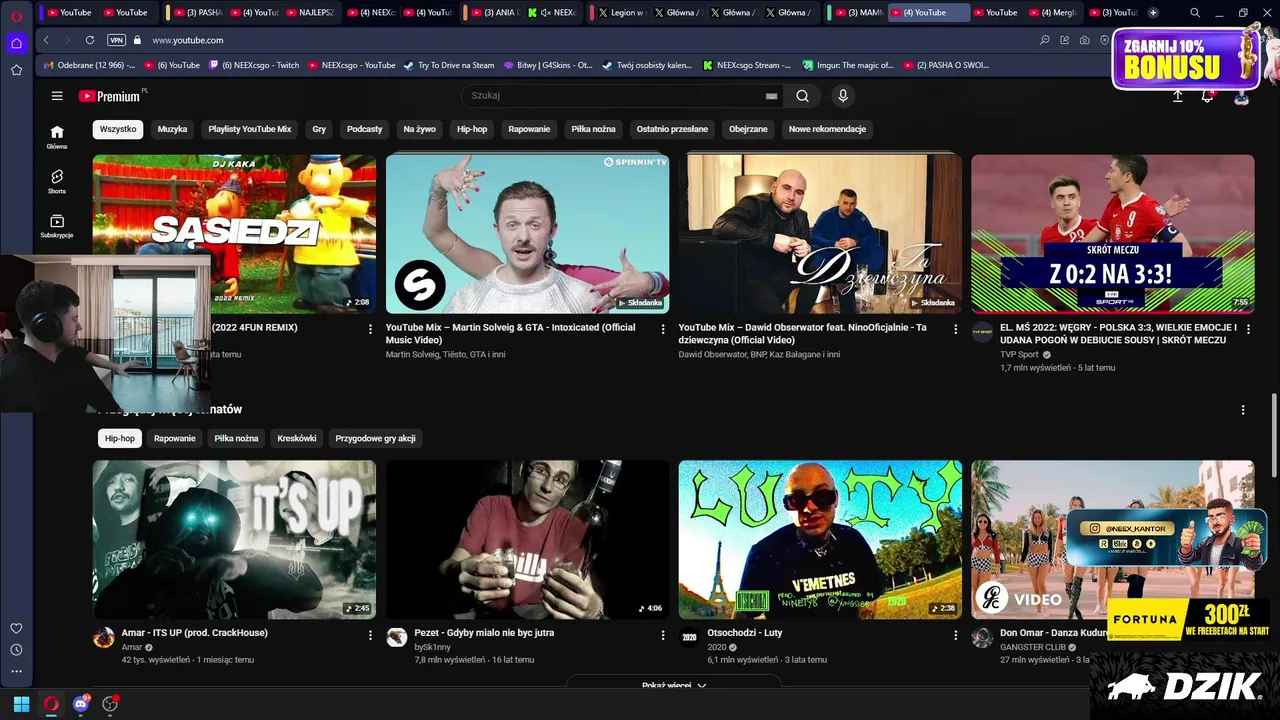This screenshot has height=720, width=1280.
Task: Select the Na żywo filter chip
Action: pyautogui.click(x=419, y=129)
